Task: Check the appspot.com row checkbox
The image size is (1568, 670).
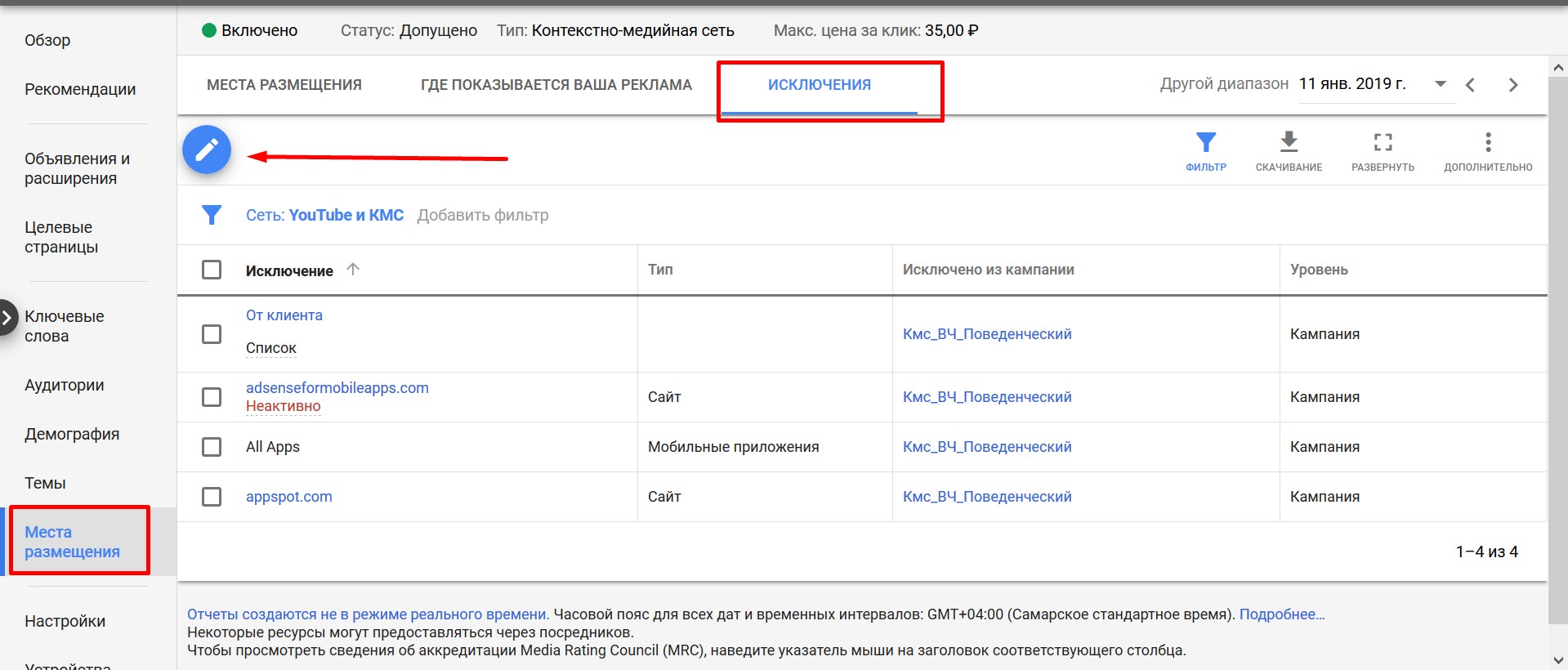Action: 212,497
